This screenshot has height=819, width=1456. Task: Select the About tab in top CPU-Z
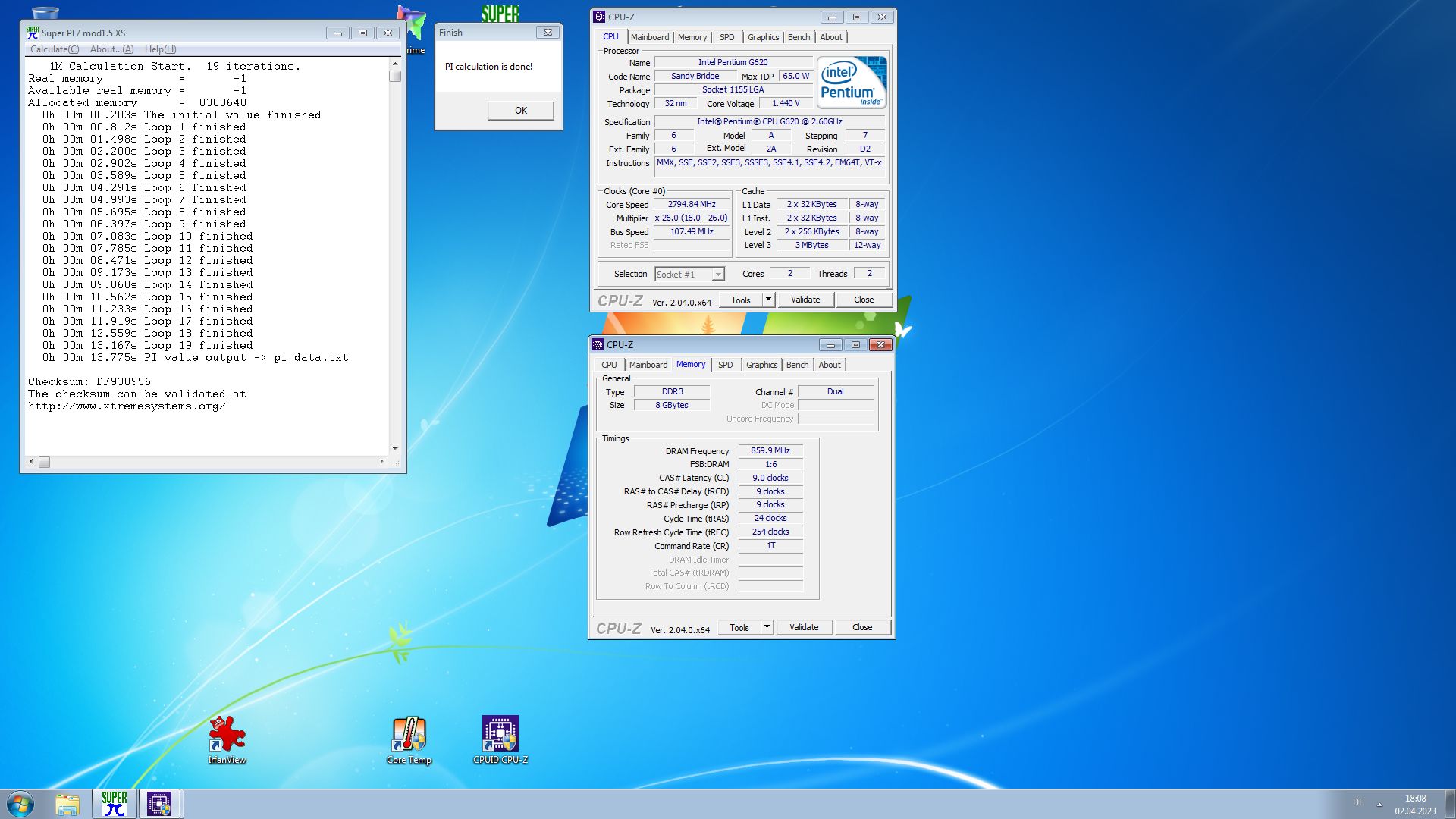point(831,37)
